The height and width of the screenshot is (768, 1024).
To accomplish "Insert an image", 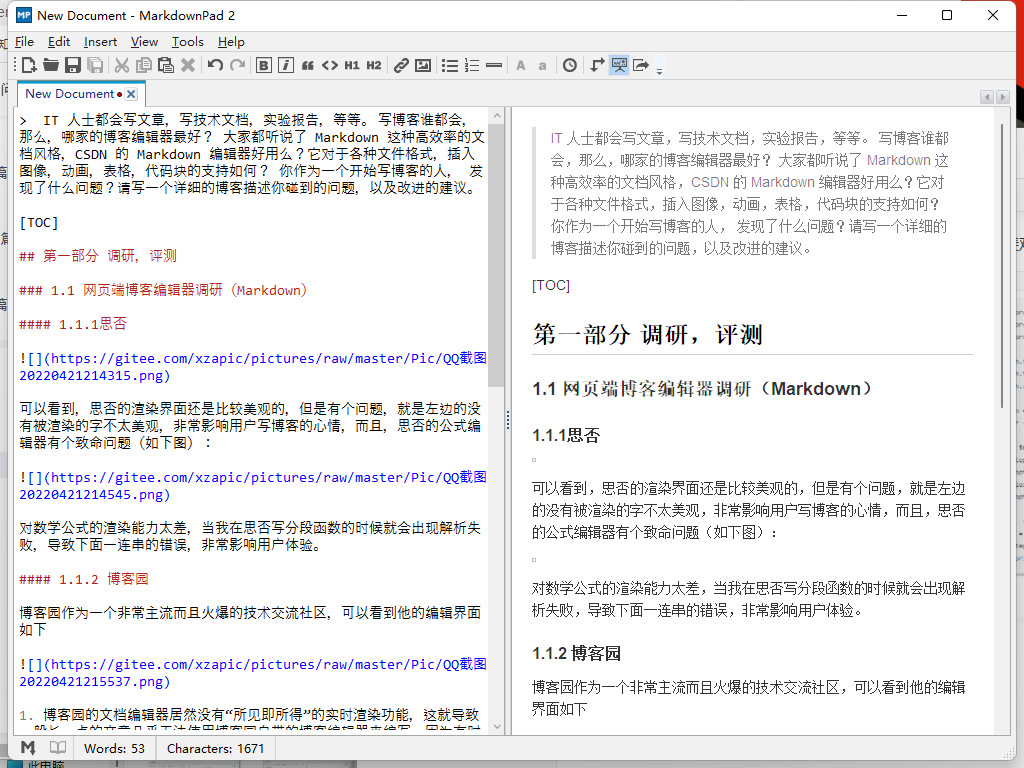I will 423,65.
